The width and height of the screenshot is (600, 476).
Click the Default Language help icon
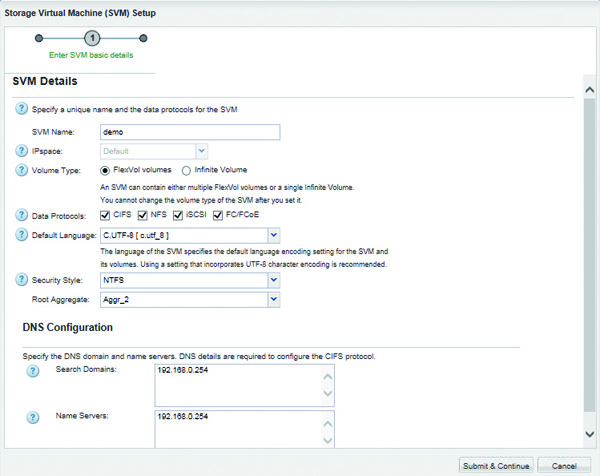point(21,235)
